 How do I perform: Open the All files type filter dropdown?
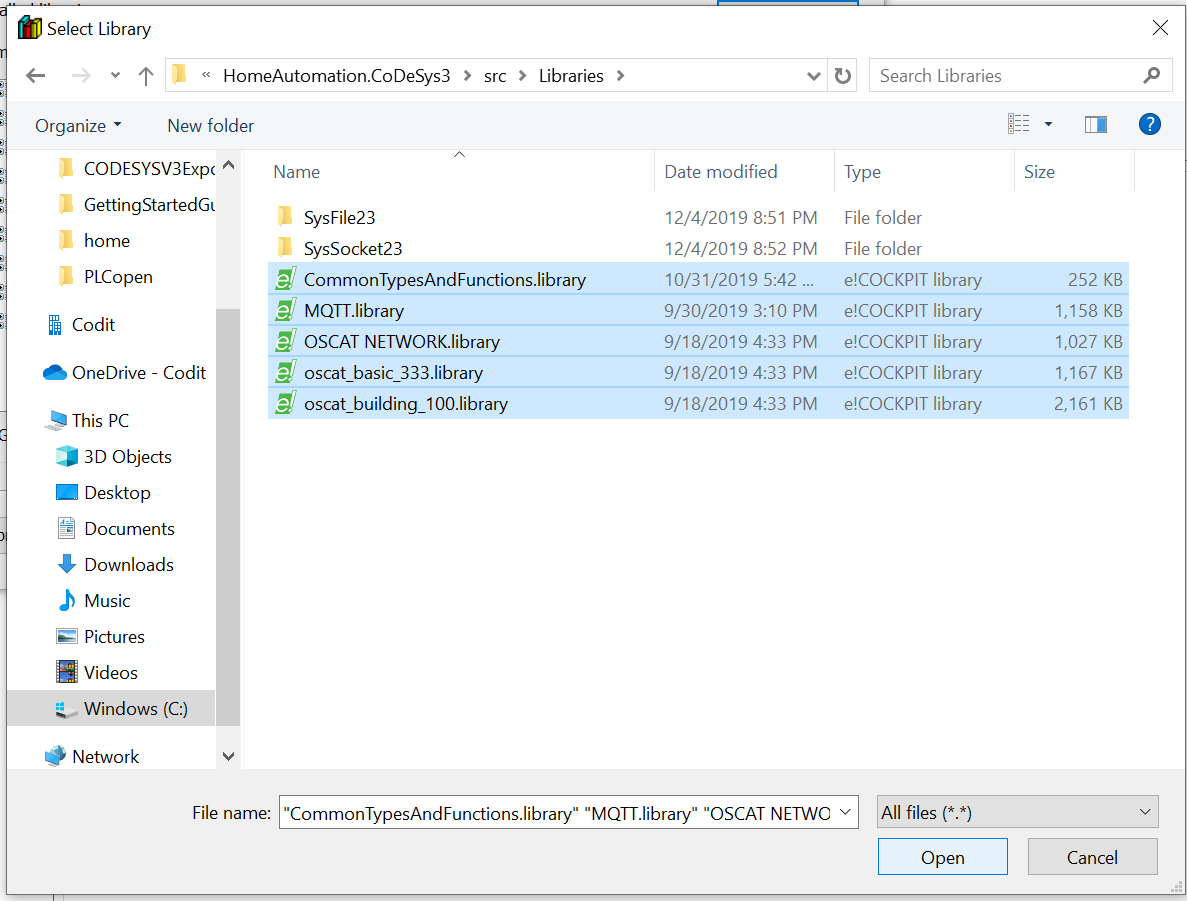tap(1017, 812)
